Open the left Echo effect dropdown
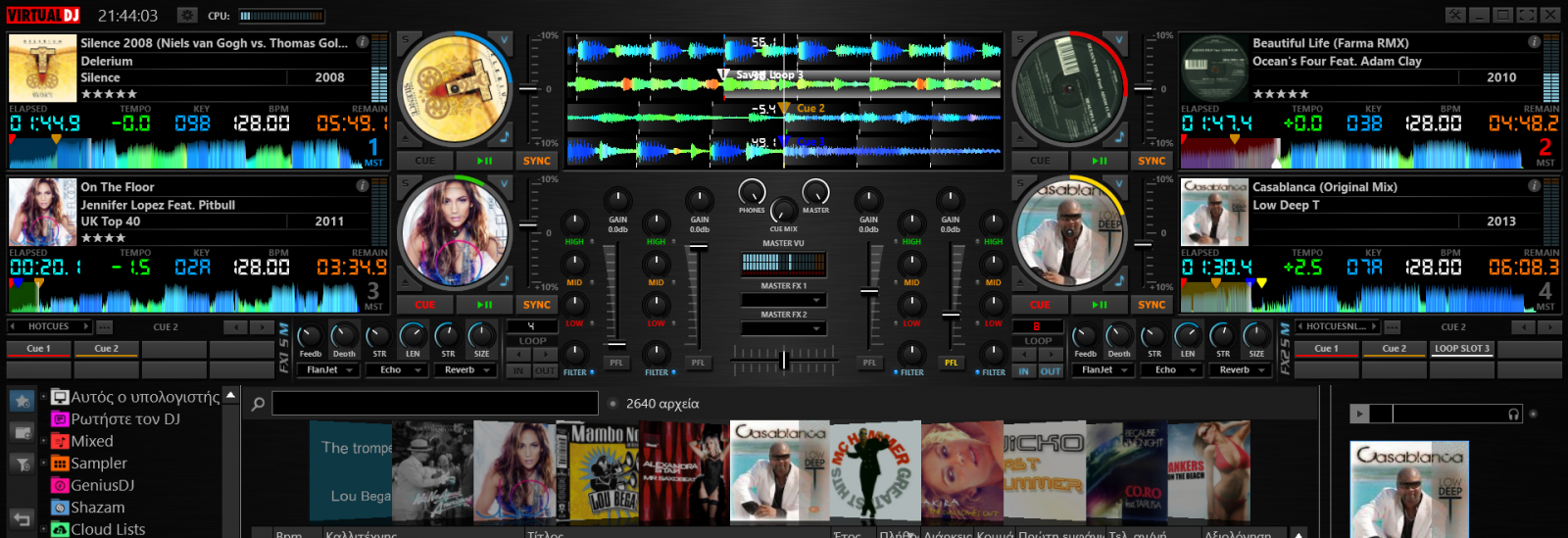This screenshot has width=1568, height=538. [x=398, y=370]
